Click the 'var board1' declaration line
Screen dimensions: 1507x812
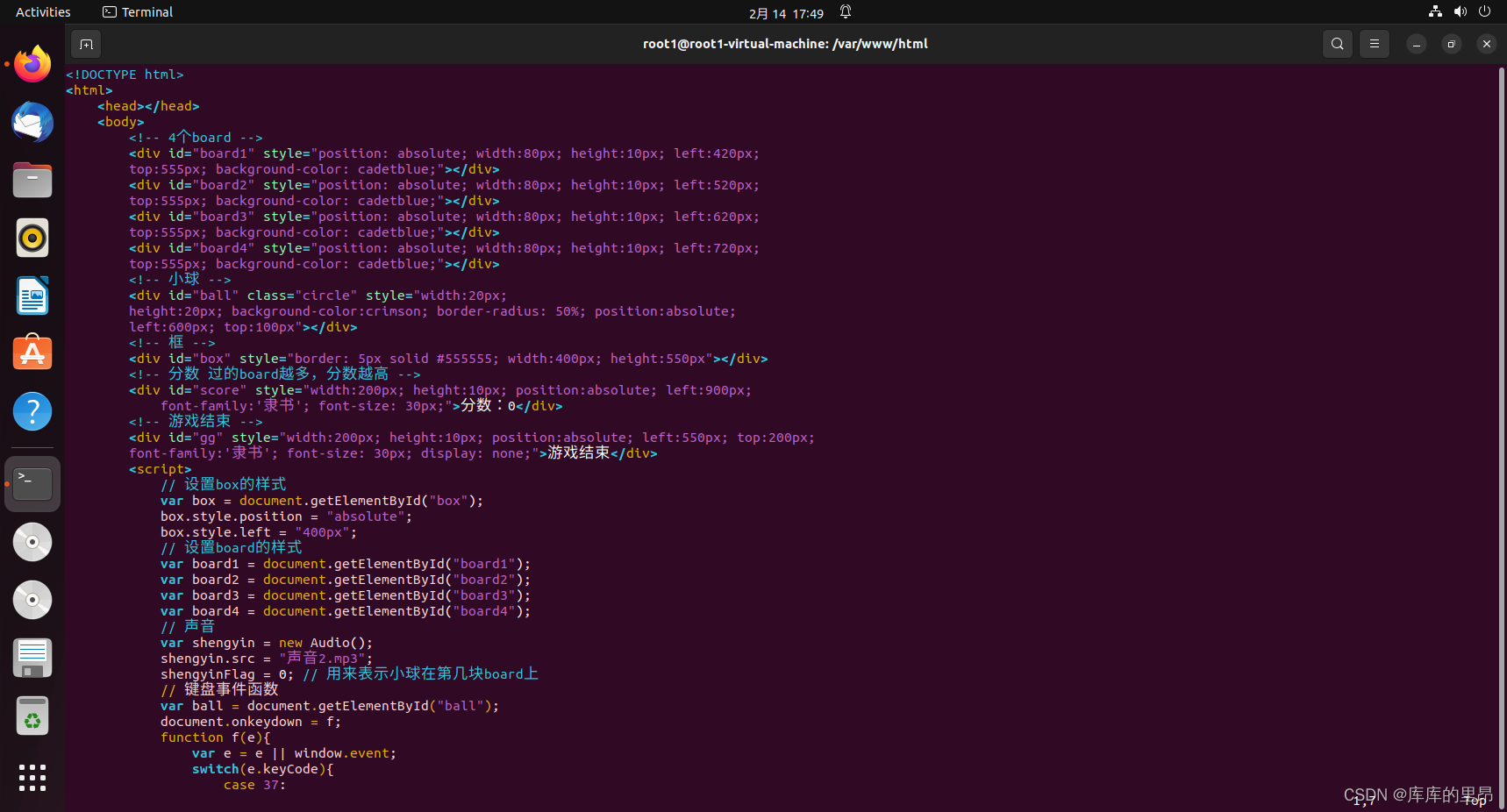click(346, 564)
